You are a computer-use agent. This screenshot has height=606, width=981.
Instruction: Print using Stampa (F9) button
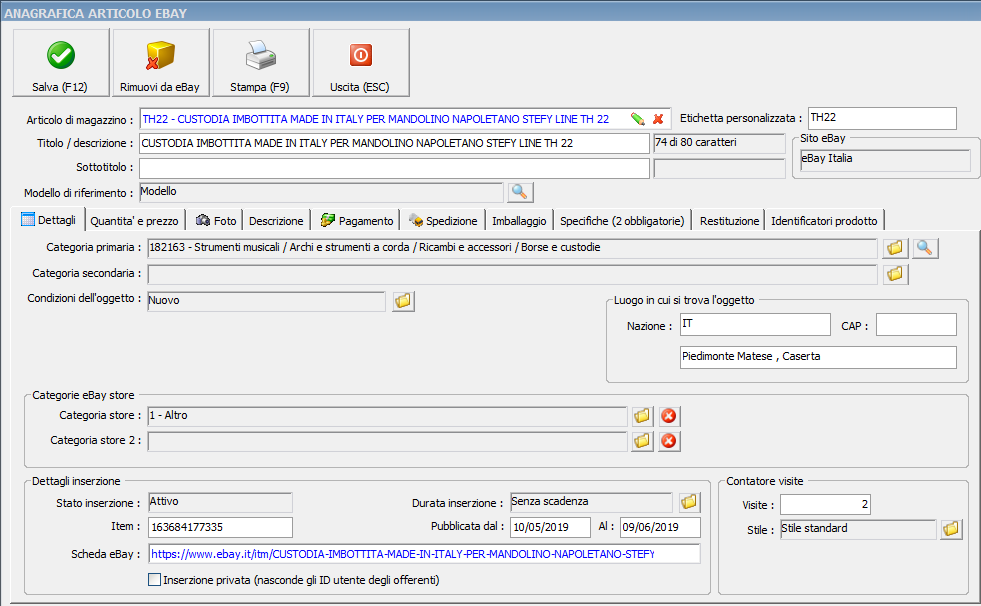tap(260, 63)
